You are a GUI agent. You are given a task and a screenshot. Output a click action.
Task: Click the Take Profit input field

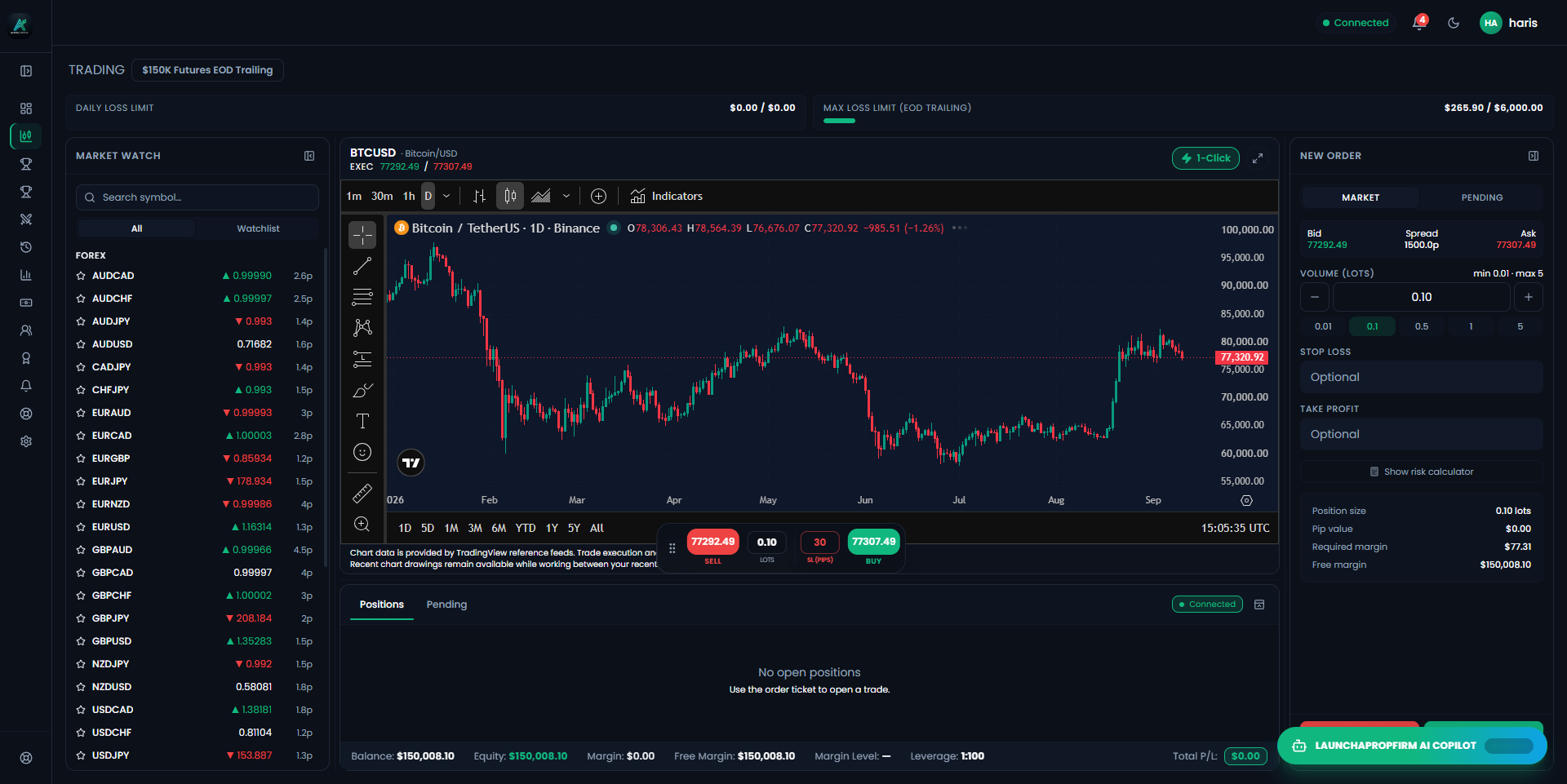pos(1422,434)
